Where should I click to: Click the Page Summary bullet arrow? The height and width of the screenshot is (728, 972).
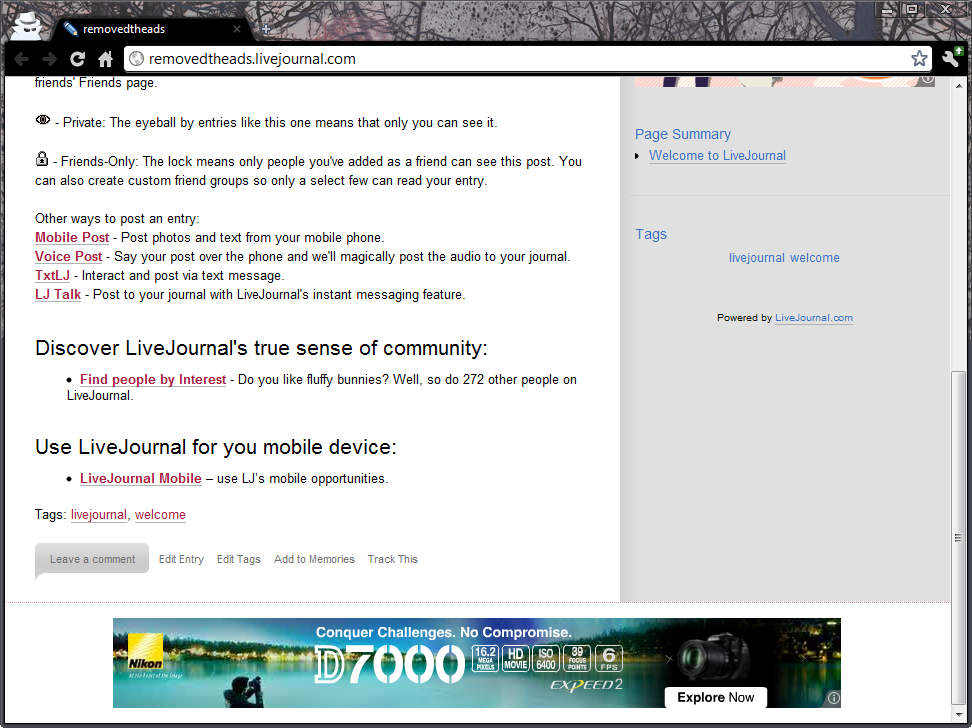[x=637, y=156]
